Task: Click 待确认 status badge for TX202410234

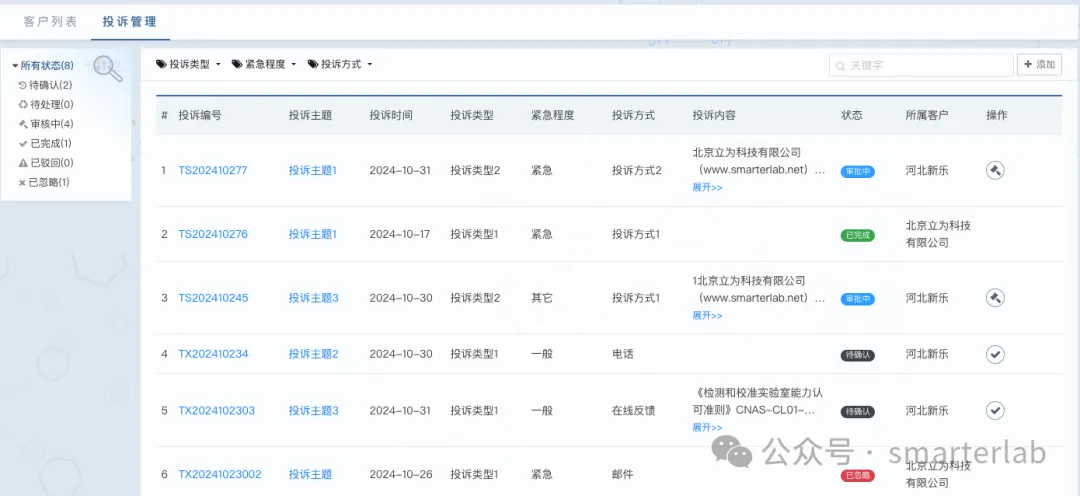Action: (x=858, y=355)
